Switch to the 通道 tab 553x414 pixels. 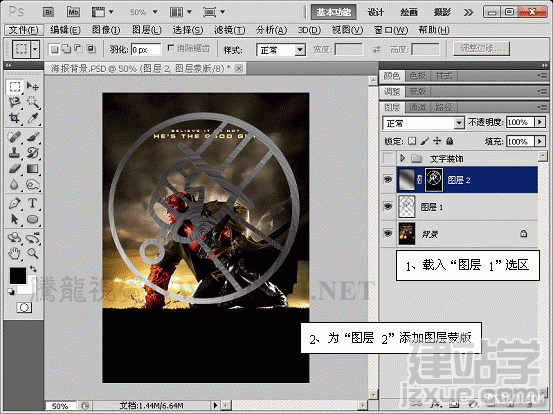tap(418, 107)
